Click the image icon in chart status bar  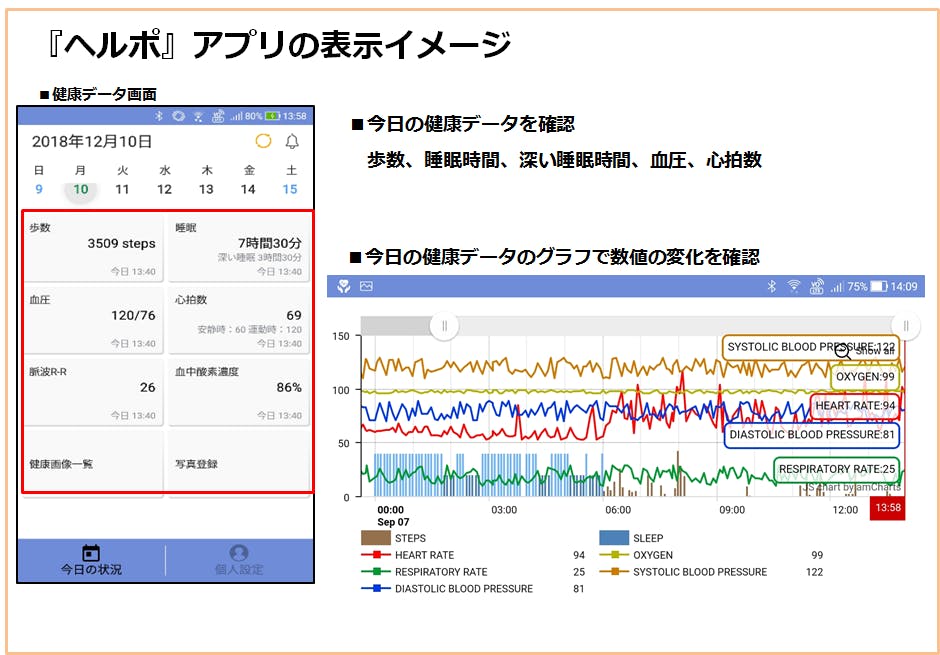pos(366,286)
